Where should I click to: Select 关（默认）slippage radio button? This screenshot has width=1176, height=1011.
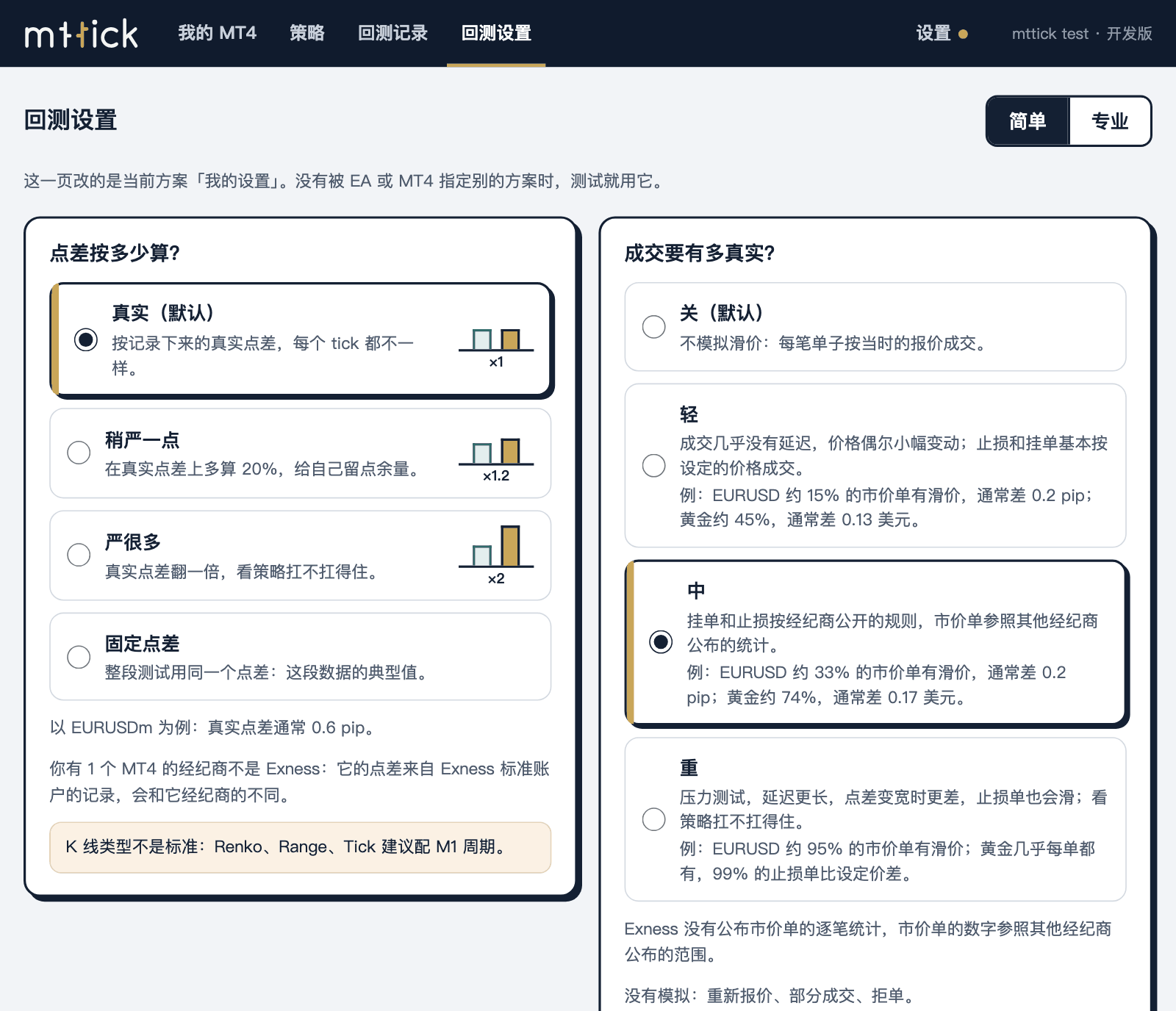(653, 327)
